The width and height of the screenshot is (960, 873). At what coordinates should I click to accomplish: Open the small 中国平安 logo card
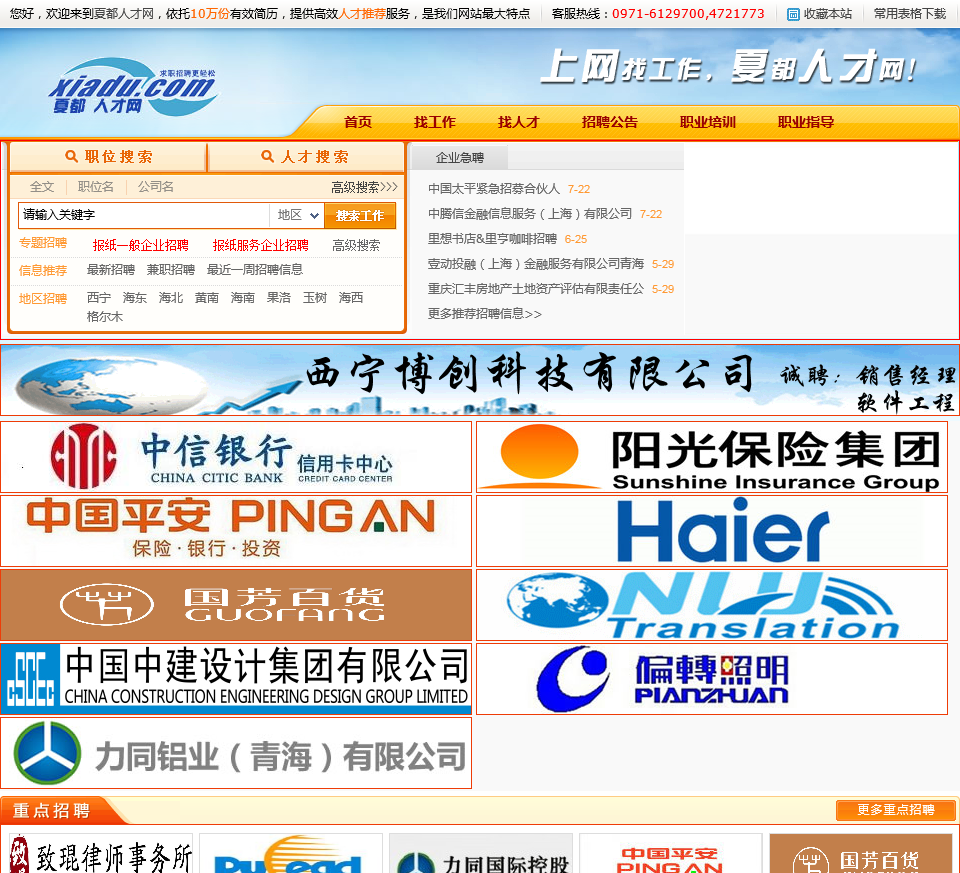[671, 853]
